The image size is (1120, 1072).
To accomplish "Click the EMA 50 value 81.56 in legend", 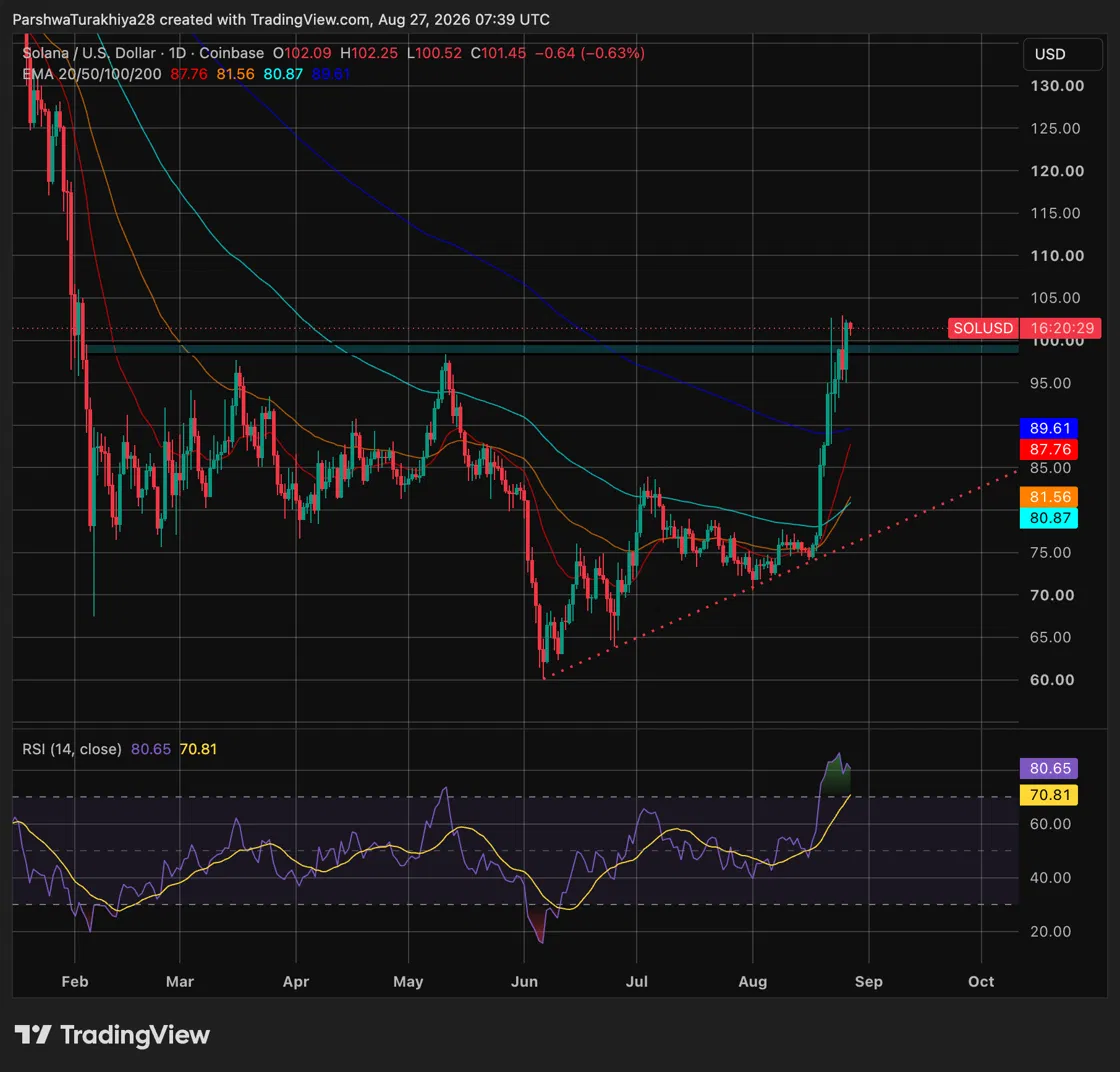I will point(235,74).
